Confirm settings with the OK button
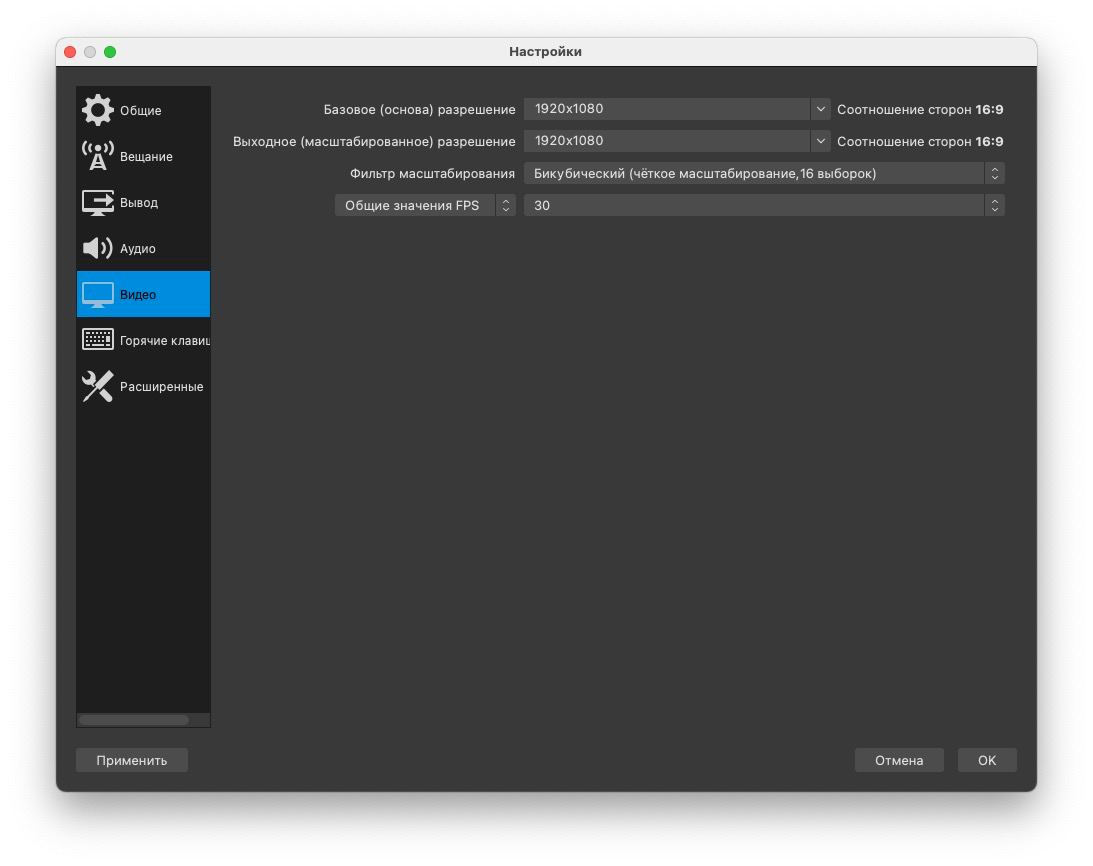The width and height of the screenshot is (1093, 866). coord(987,760)
